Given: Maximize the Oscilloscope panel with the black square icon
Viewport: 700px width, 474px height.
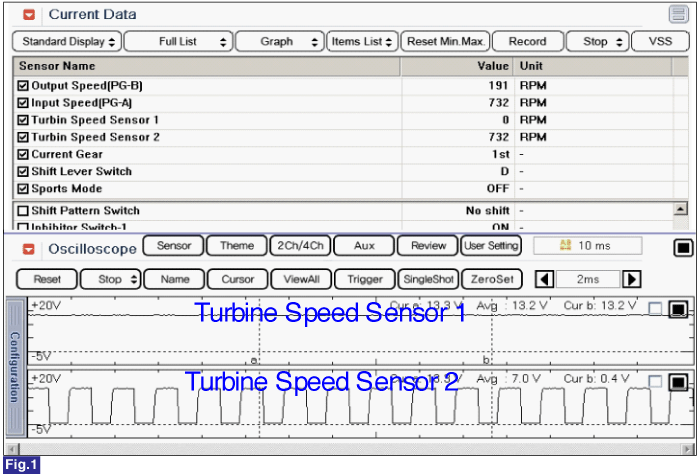Looking at the screenshot, I should [683, 248].
